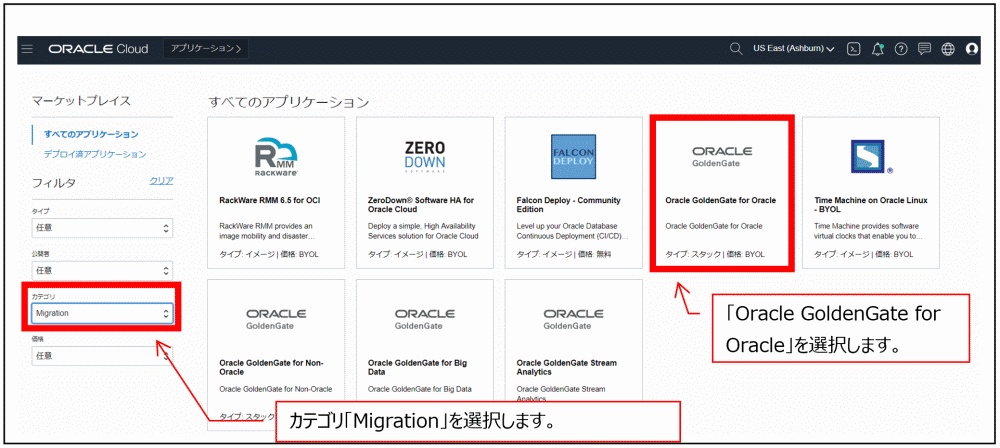The image size is (1000, 448).
Task: Open the user profile avatar icon
Action: tap(972, 49)
